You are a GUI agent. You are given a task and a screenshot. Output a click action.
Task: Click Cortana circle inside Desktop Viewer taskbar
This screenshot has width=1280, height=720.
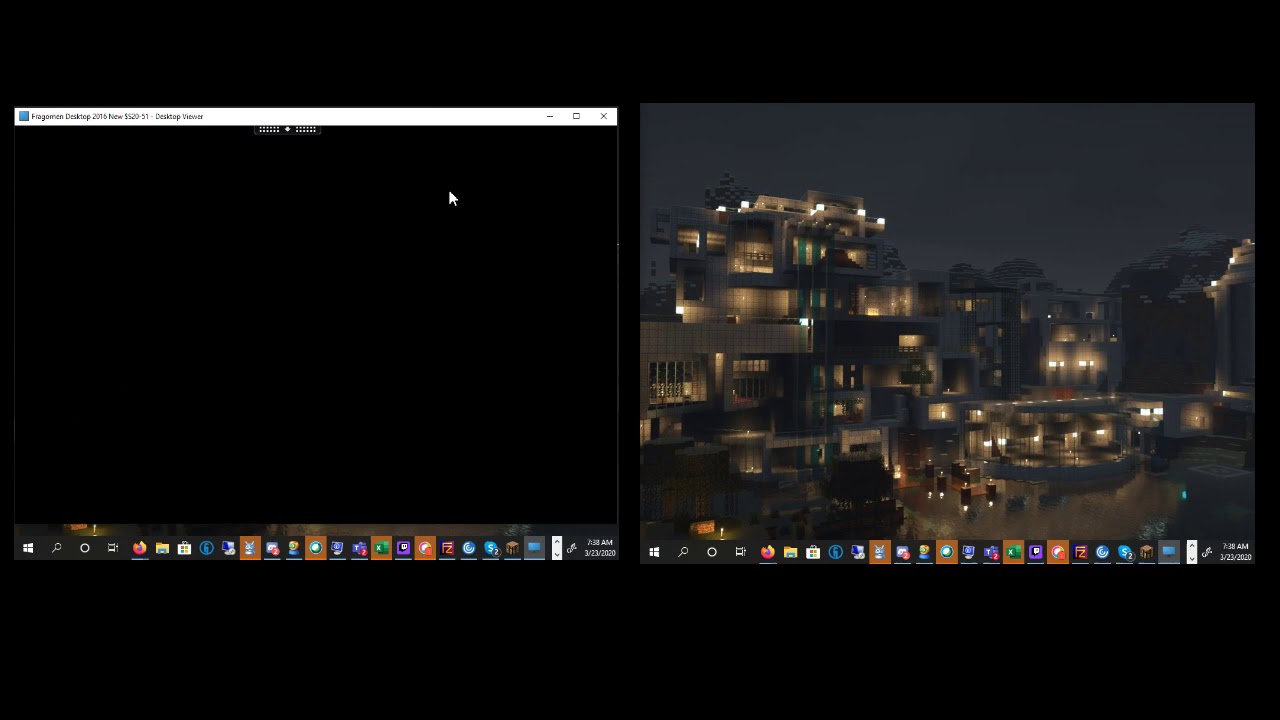[85, 548]
